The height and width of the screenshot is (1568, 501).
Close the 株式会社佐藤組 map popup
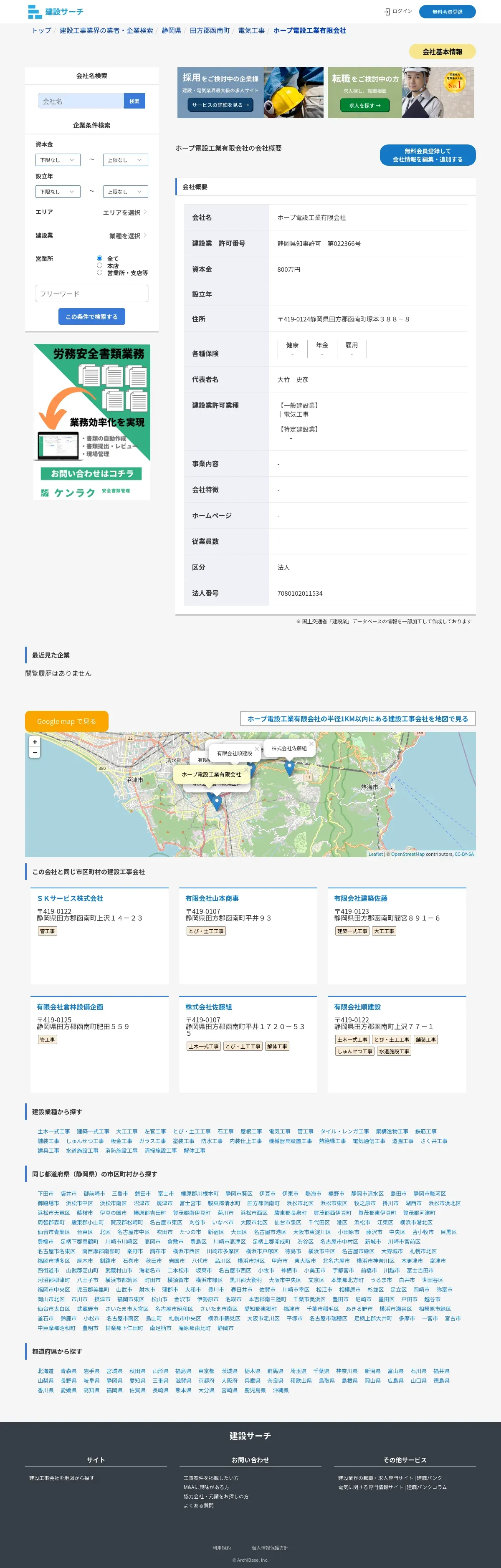coord(311,743)
